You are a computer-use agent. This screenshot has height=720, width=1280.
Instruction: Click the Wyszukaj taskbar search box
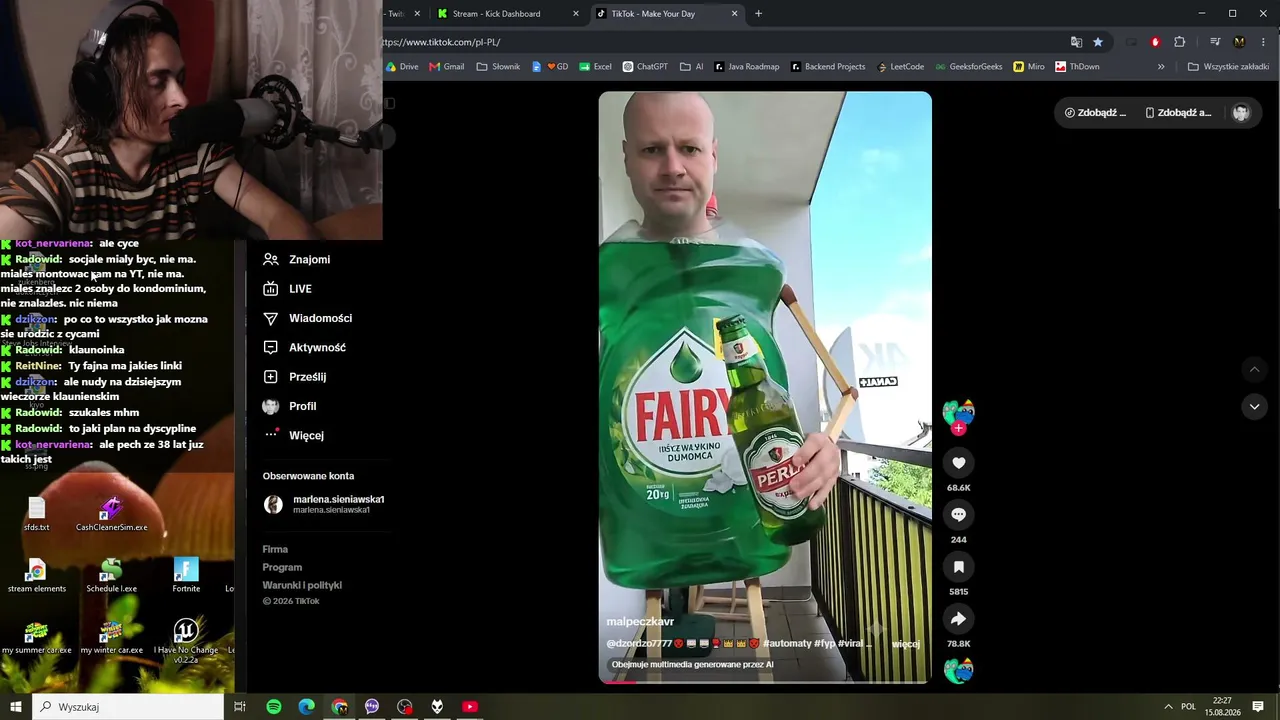pyautogui.click(x=128, y=707)
